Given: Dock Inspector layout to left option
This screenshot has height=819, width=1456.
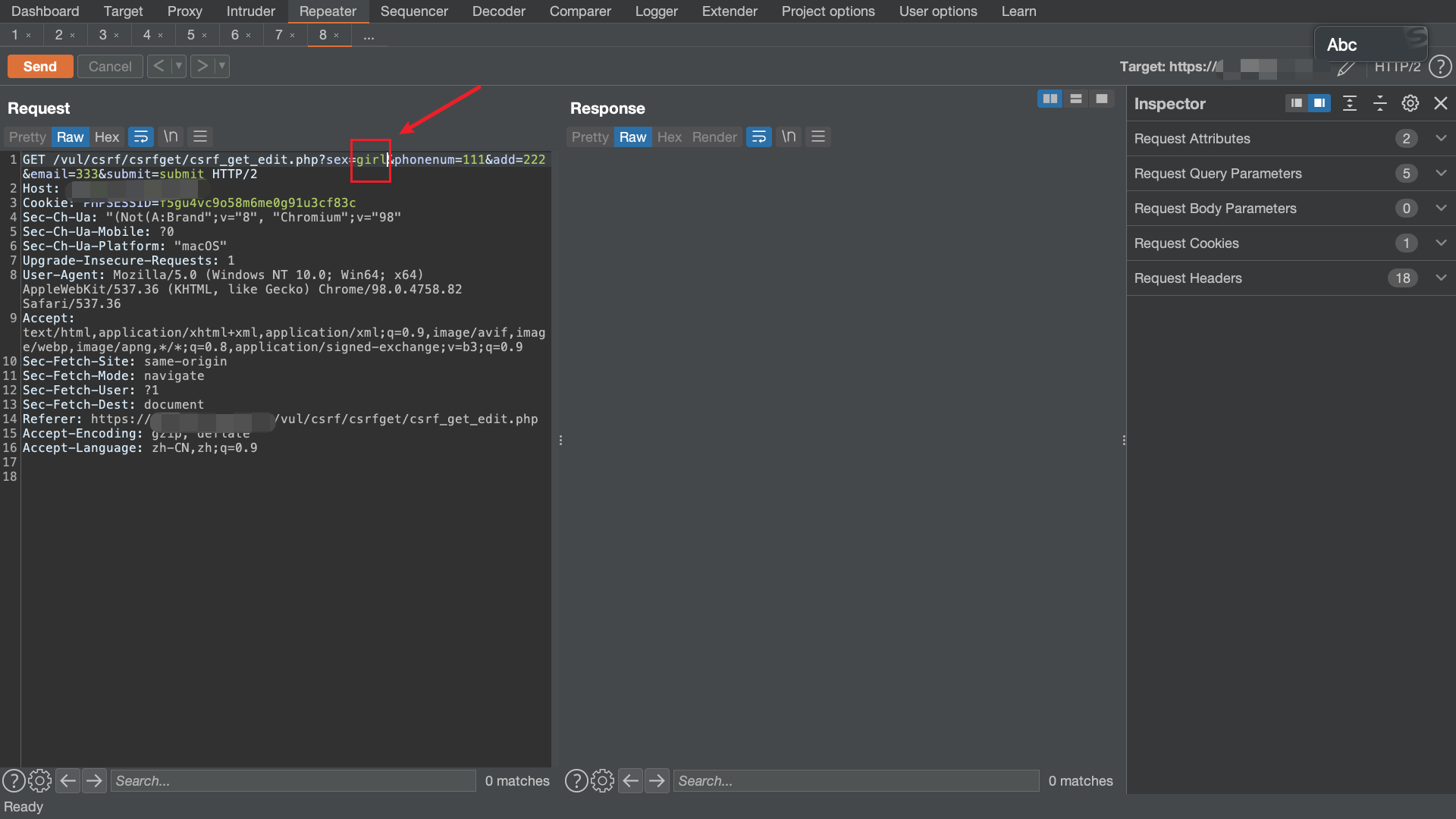Looking at the screenshot, I should pos(1297,103).
